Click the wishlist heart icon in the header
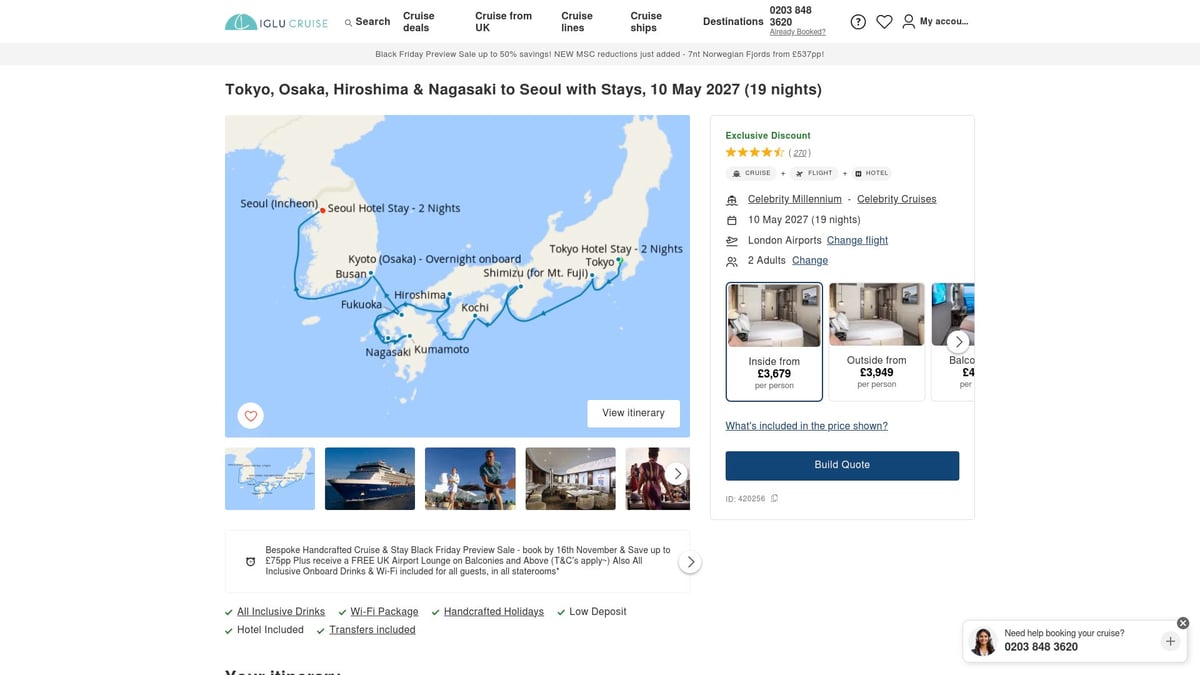 [x=884, y=21]
